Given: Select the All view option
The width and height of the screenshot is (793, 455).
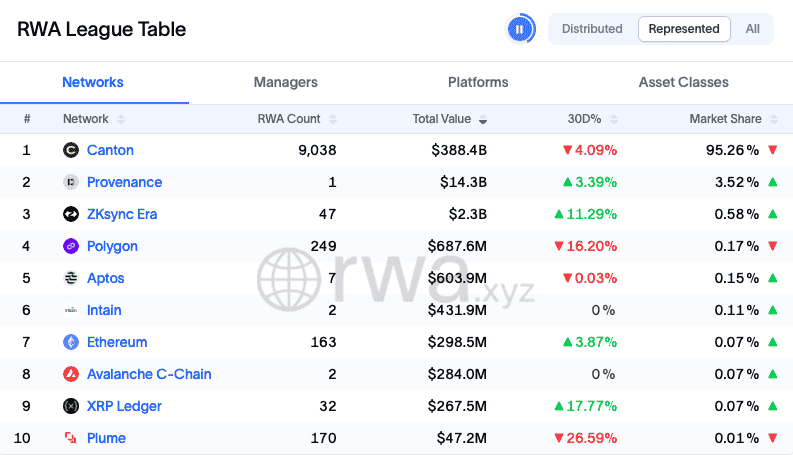Looking at the screenshot, I should coord(753,29).
